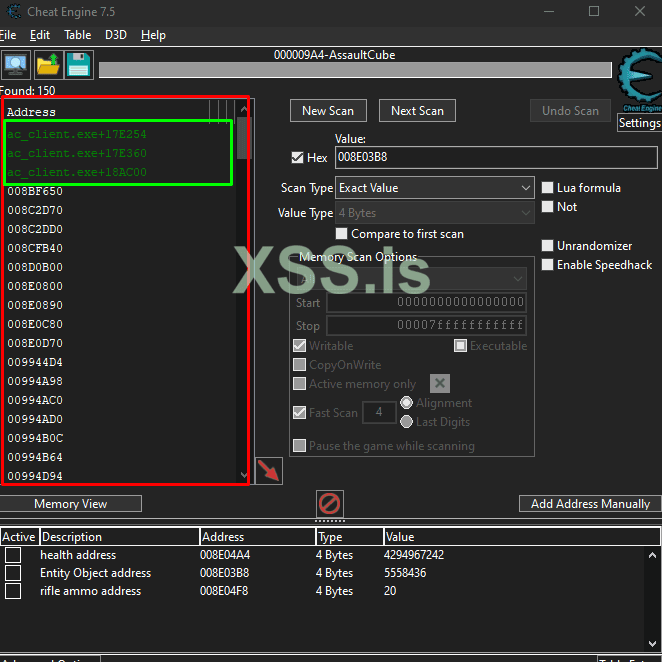The width and height of the screenshot is (662, 662).
Task: Click the New Scan button
Action: point(328,111)
